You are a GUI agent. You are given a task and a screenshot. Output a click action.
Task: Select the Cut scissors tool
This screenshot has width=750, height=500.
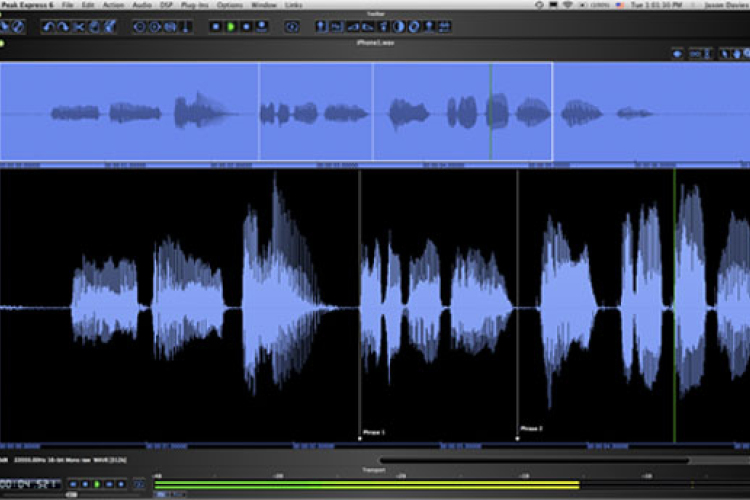click(79, 26)
